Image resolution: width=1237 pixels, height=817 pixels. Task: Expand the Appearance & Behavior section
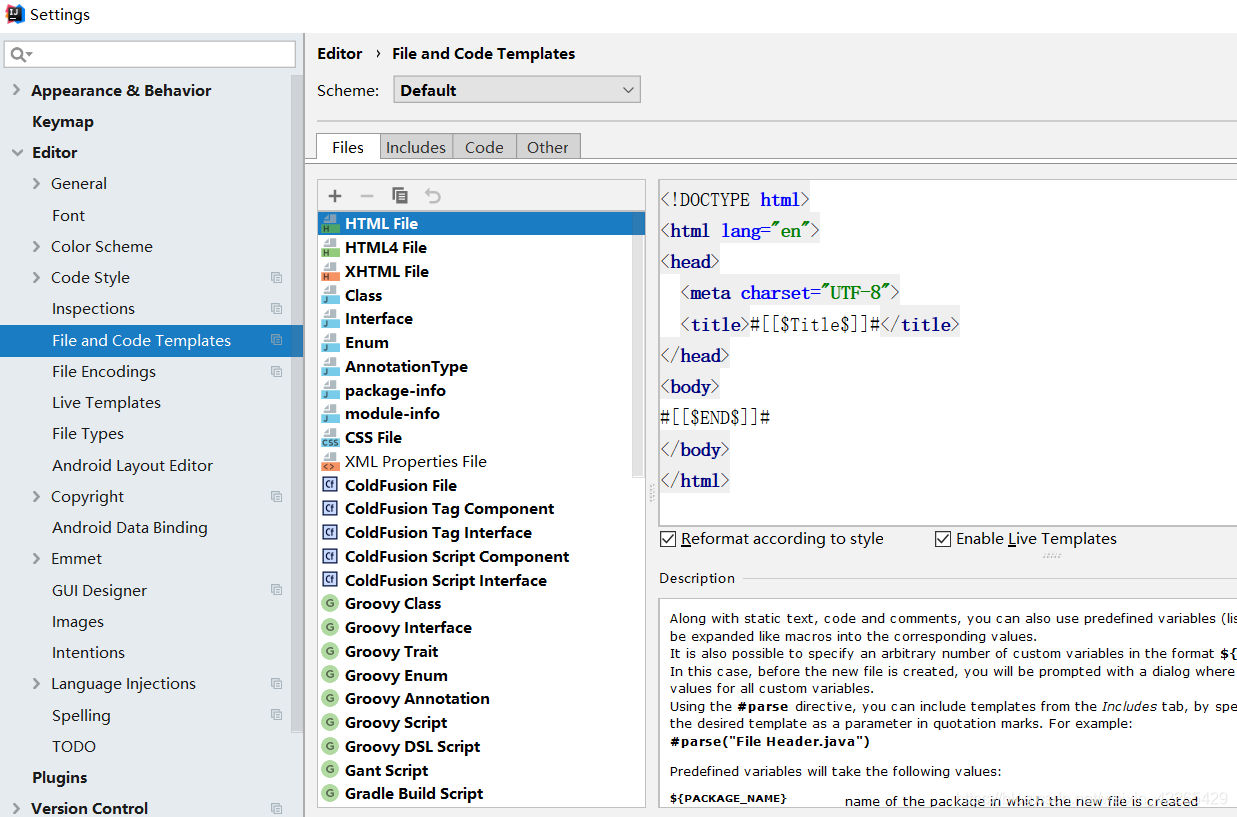(16, 90)
